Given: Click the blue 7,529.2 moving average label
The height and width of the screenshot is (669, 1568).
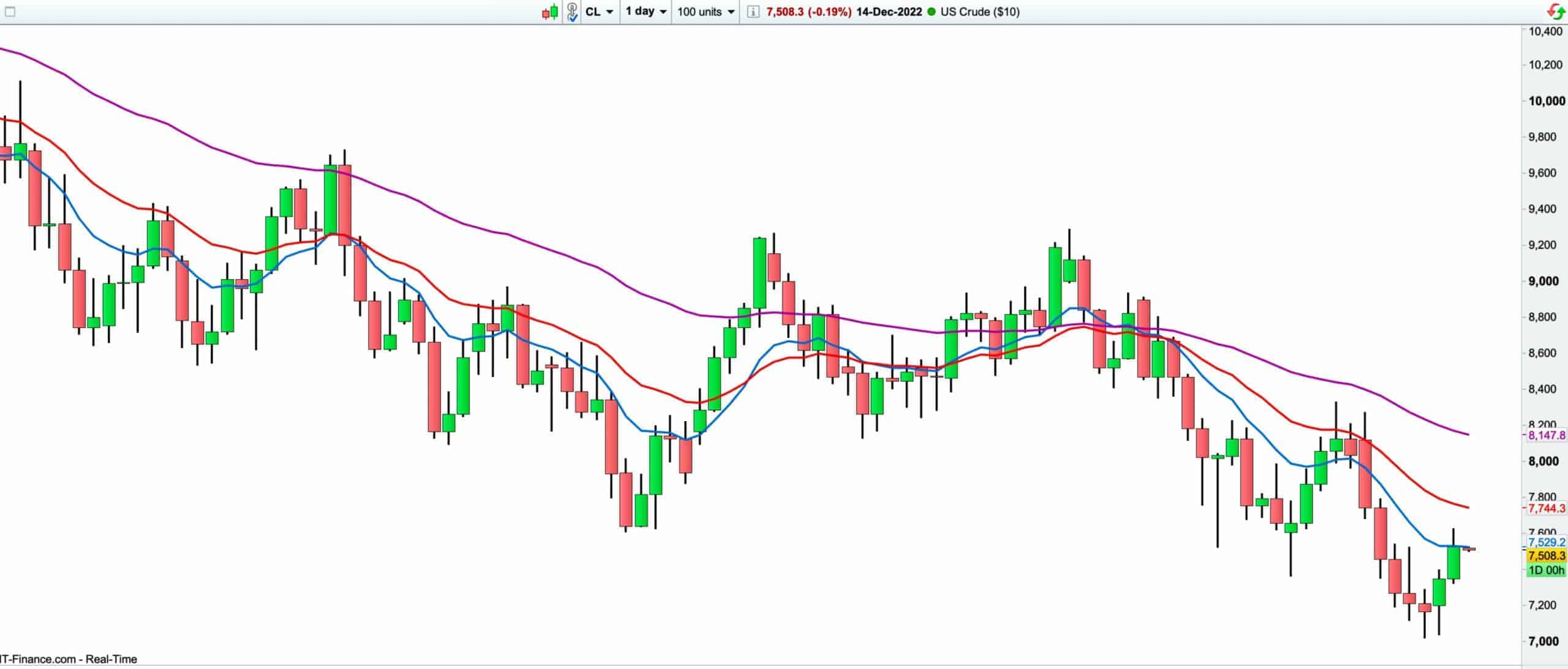Looking at the screenshot, I should click(x=1547, y=542).
